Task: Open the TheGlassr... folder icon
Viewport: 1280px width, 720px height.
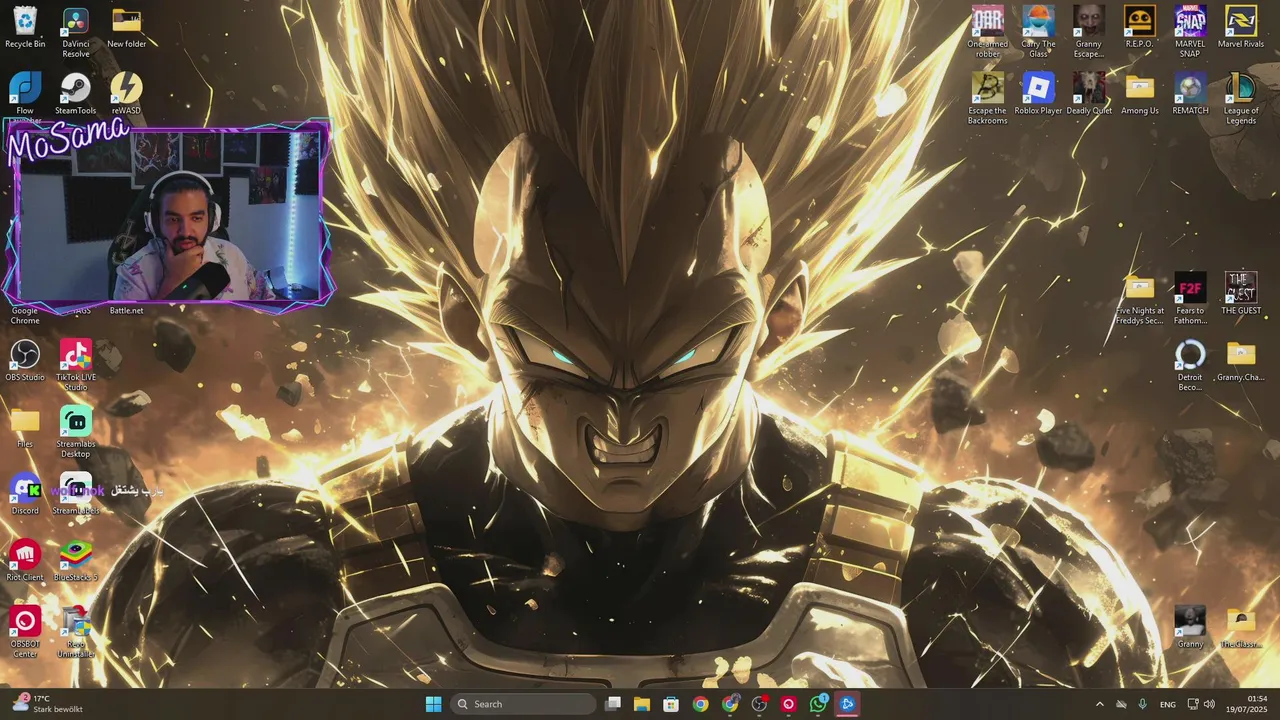Action: tap(1241, 627)
